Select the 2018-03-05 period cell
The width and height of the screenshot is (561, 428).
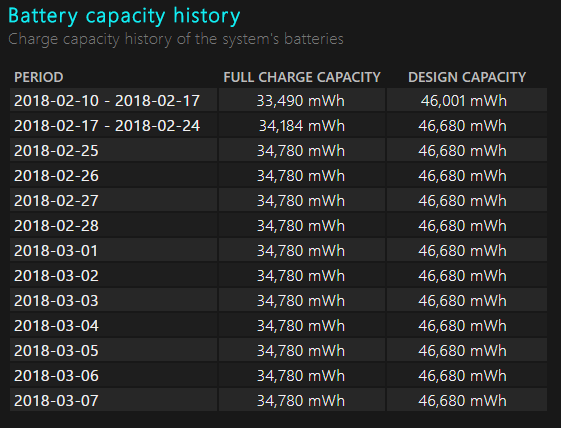pyautogui.click(x=113, y=350)
